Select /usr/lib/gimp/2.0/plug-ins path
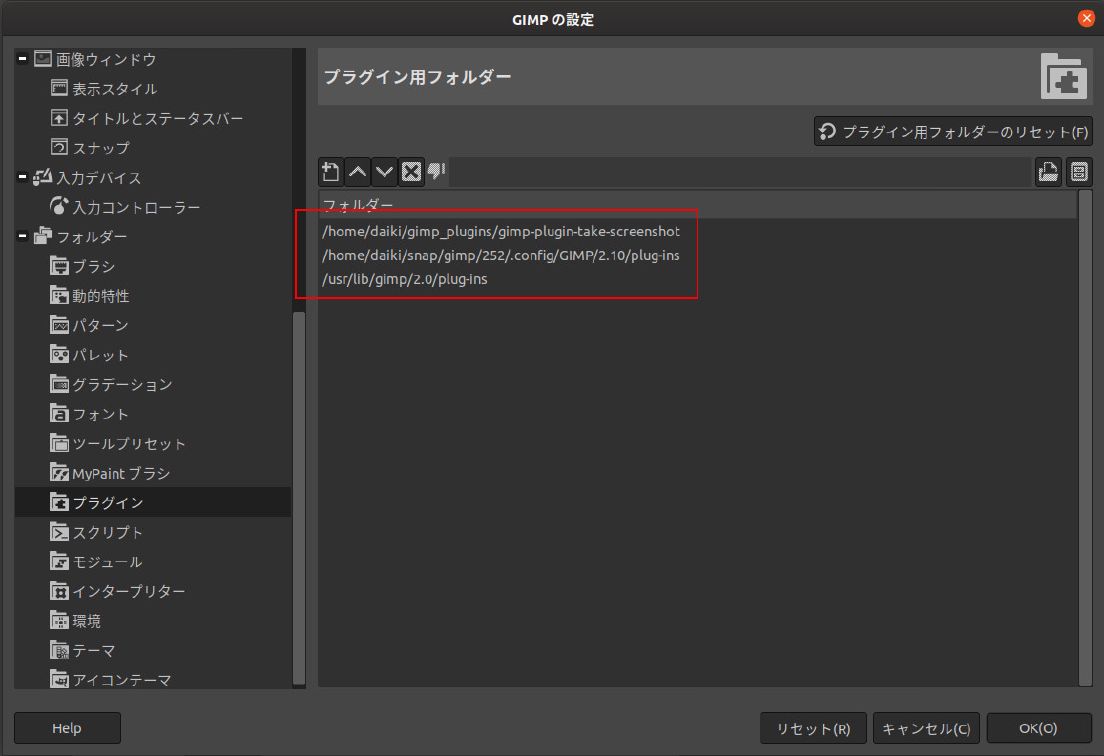 tap(405, 279)
